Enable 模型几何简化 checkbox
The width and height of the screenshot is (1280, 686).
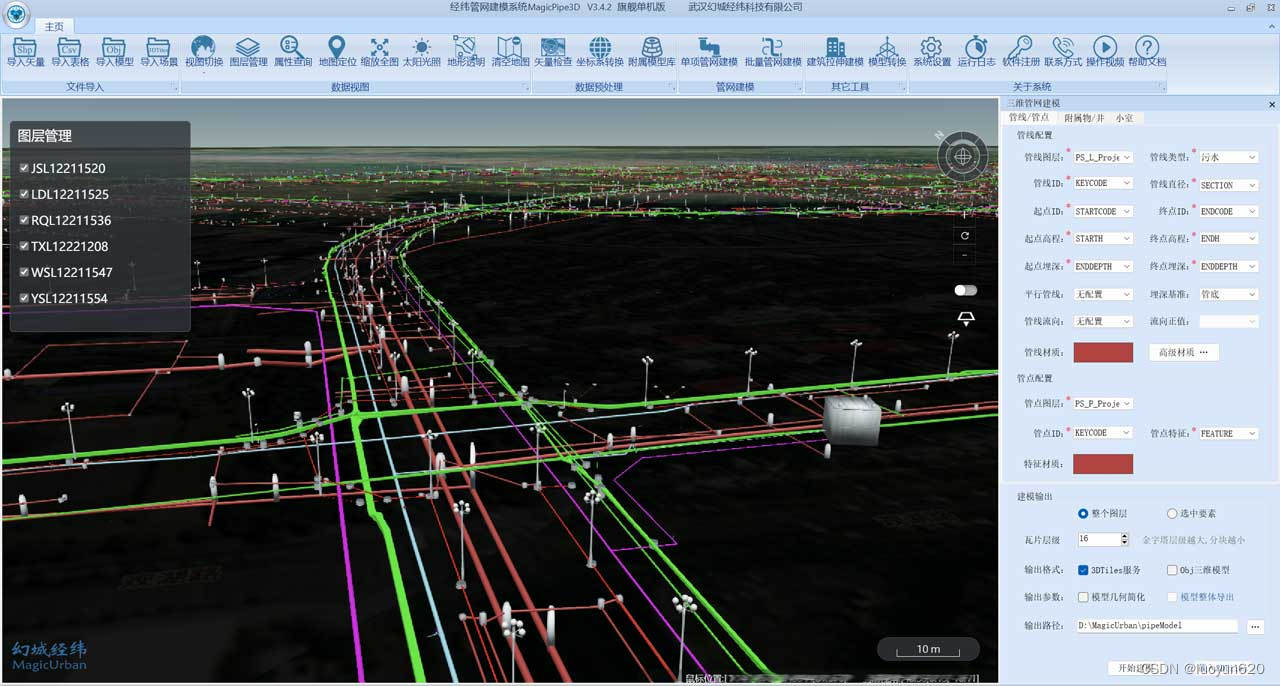click(1083, 597)
